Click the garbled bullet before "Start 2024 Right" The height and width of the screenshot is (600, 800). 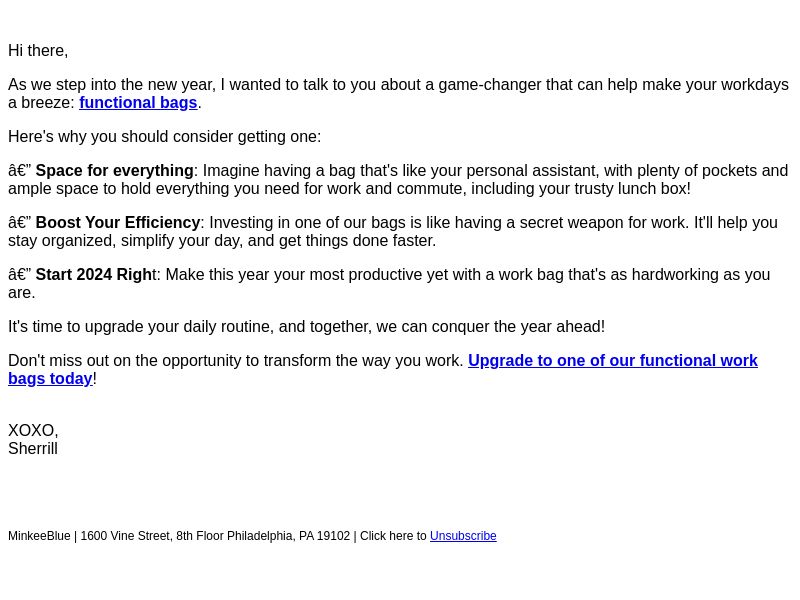(x=19, y=275)
